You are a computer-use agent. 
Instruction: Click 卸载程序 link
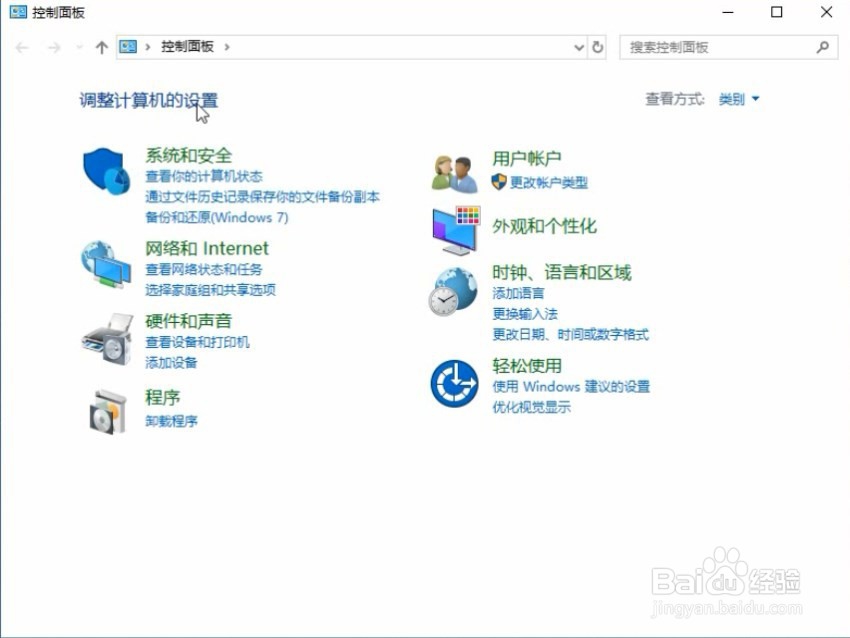pos(171,421)
